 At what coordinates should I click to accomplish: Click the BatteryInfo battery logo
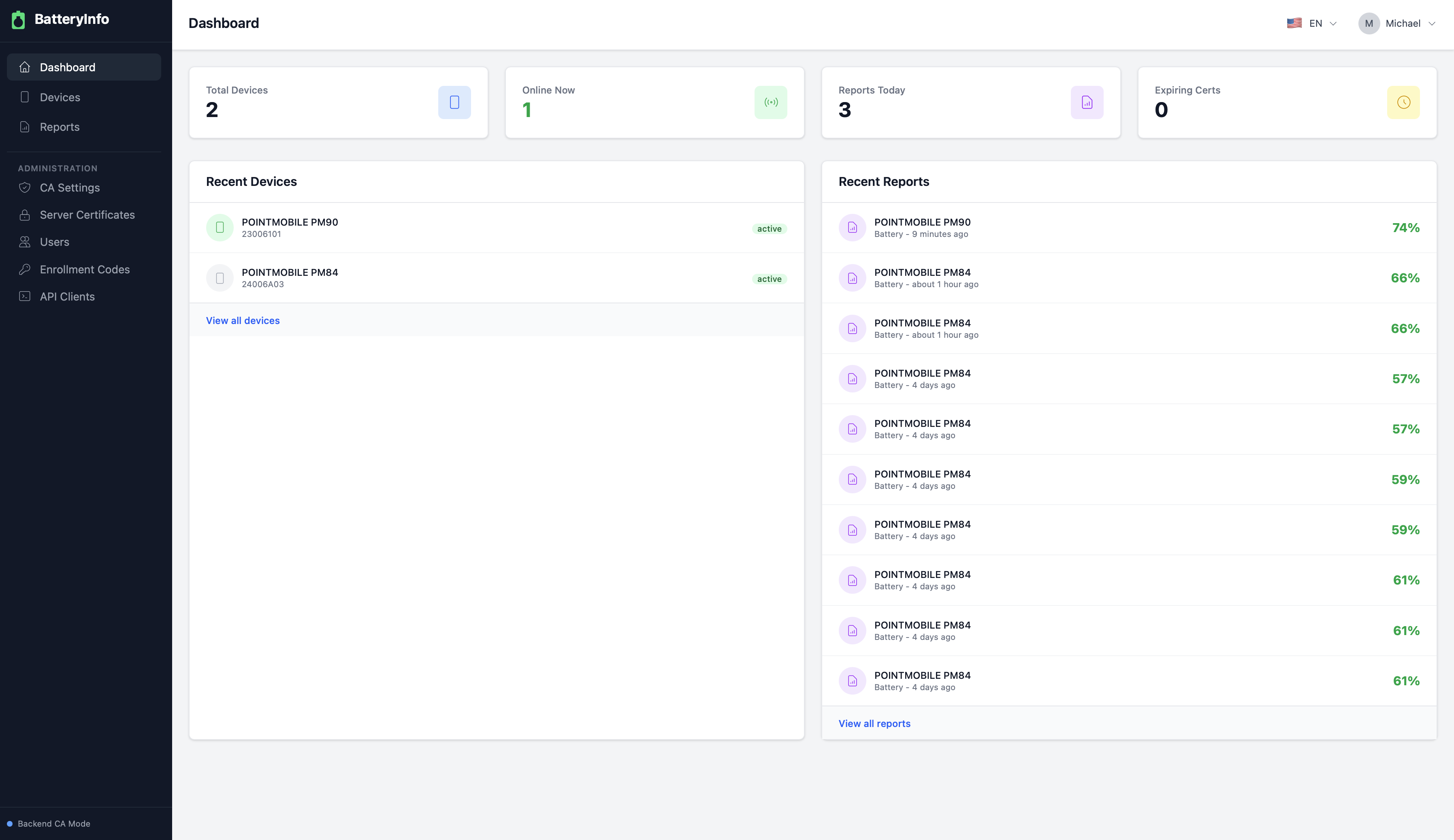pyautogui.click(x=19, y=19)
